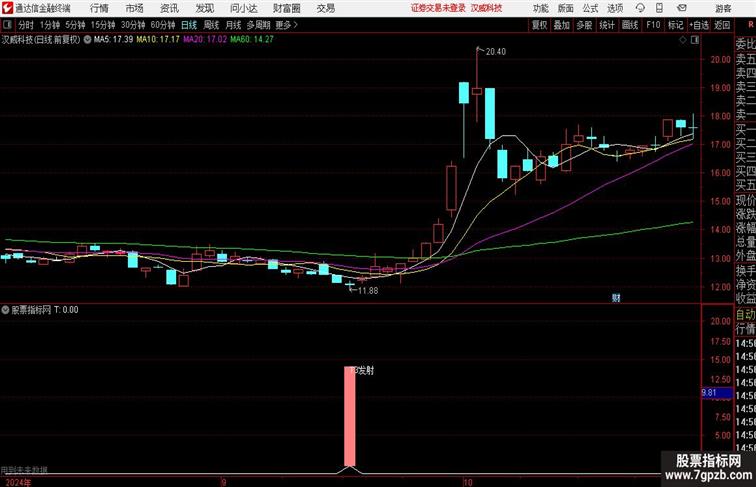Open the F10 company info button

coord(653,25)
